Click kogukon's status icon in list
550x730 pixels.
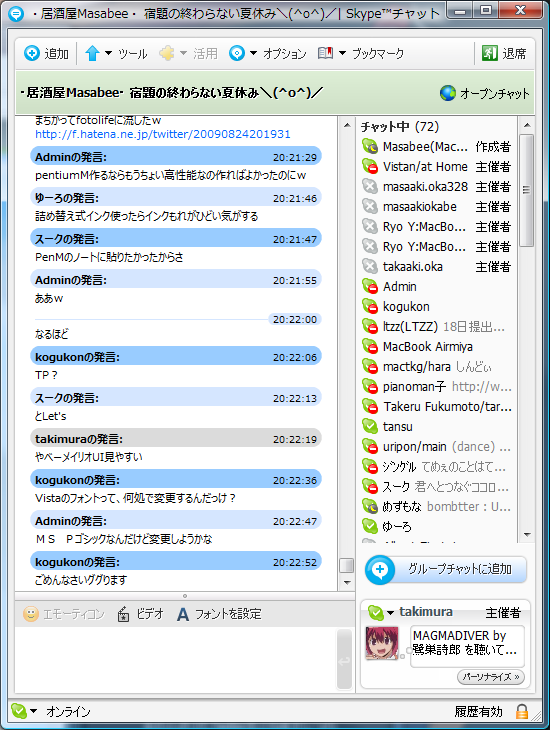pos(370,307)
